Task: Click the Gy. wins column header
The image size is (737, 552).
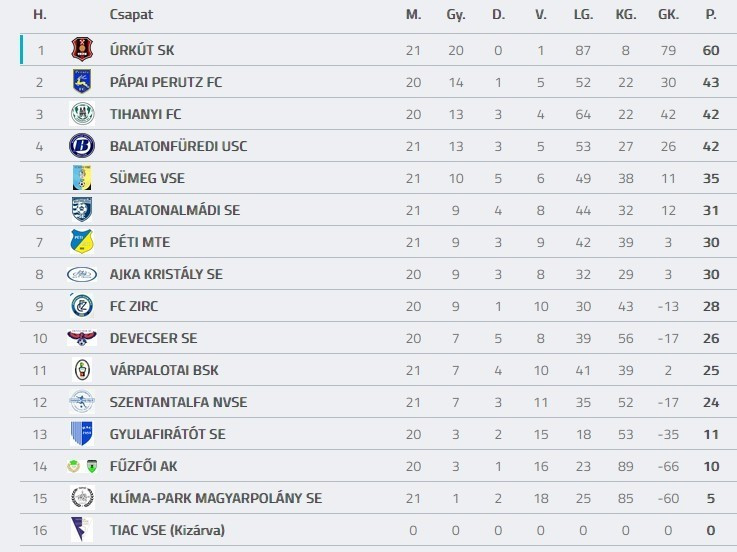Action: [456, 15]
